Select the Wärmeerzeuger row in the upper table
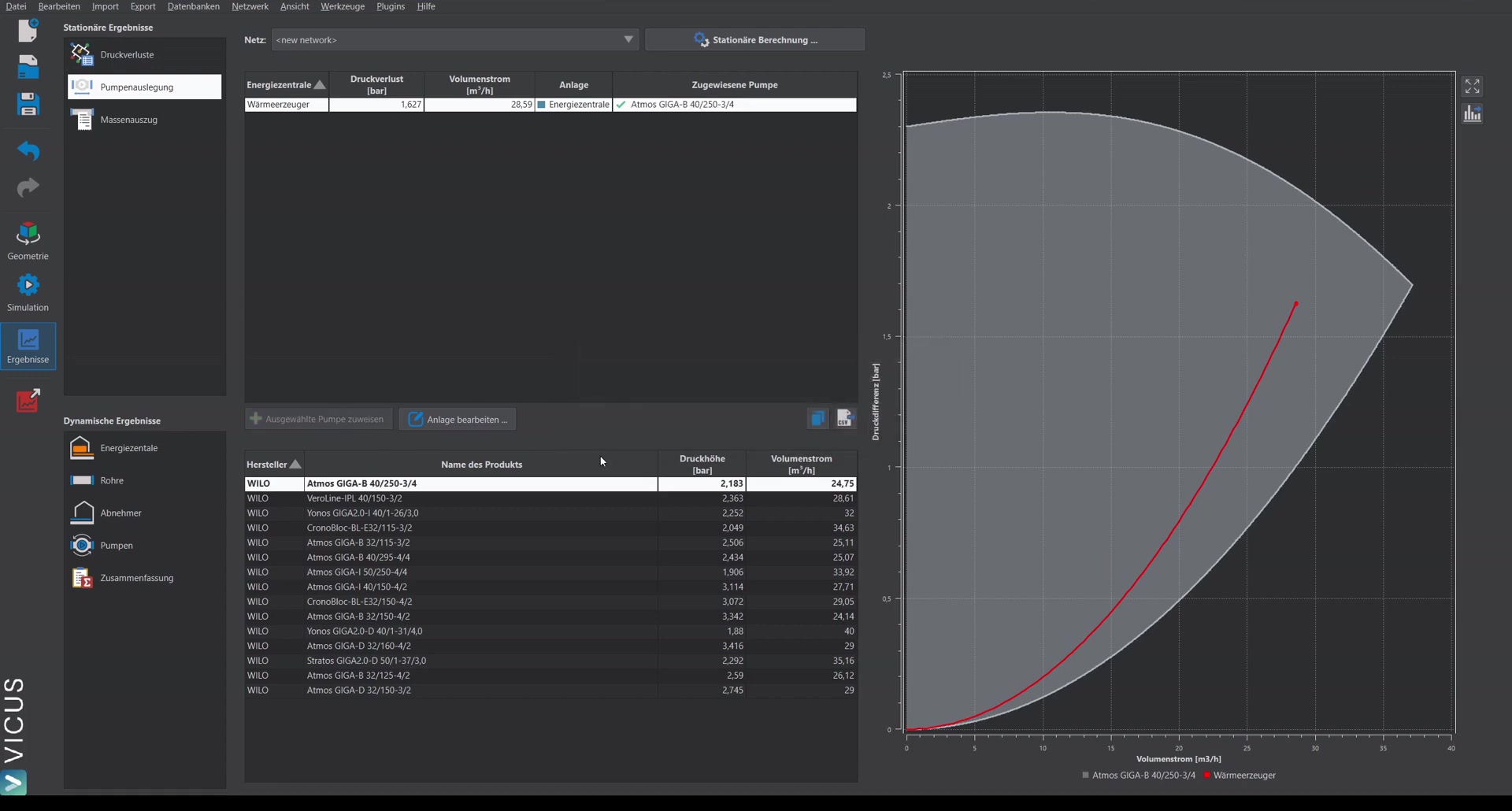 [550, 105]
